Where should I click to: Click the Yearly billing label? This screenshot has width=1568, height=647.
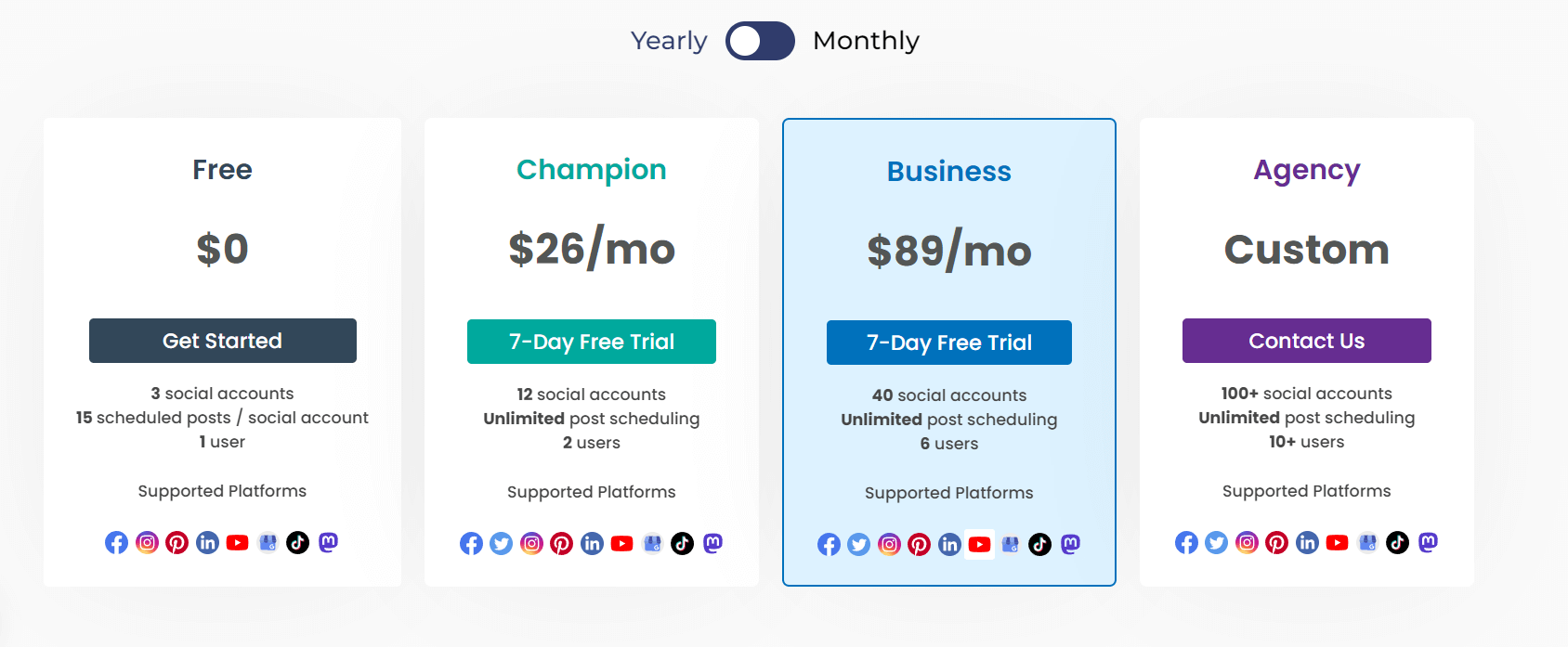pos(668,40)
